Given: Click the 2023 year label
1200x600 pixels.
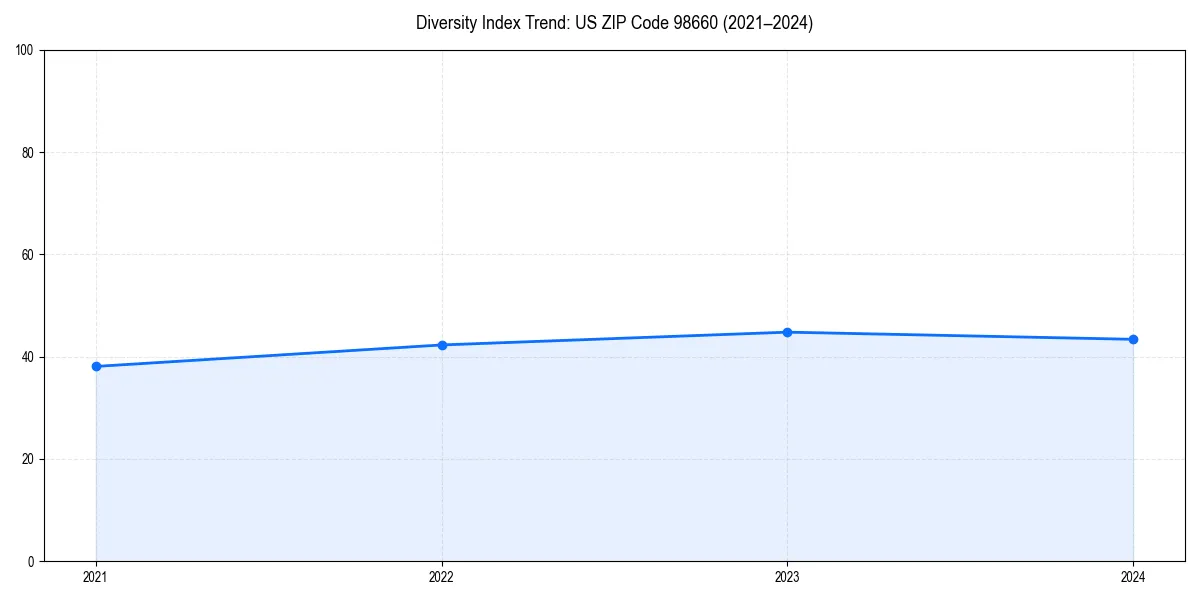Looking at the screenshot, I should coord(788,577).
